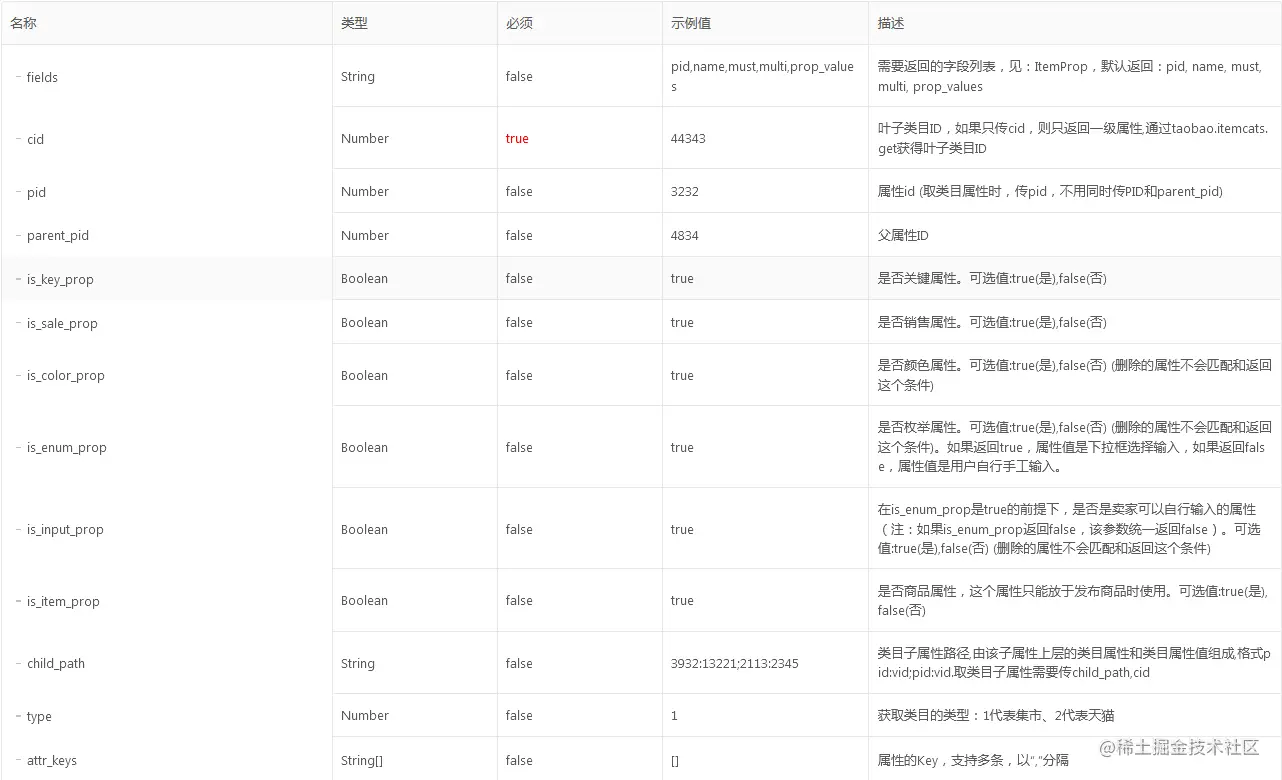Screen dimensions: 1282x780
Task: Click the 描述 column header
Action: coord(889,22)
